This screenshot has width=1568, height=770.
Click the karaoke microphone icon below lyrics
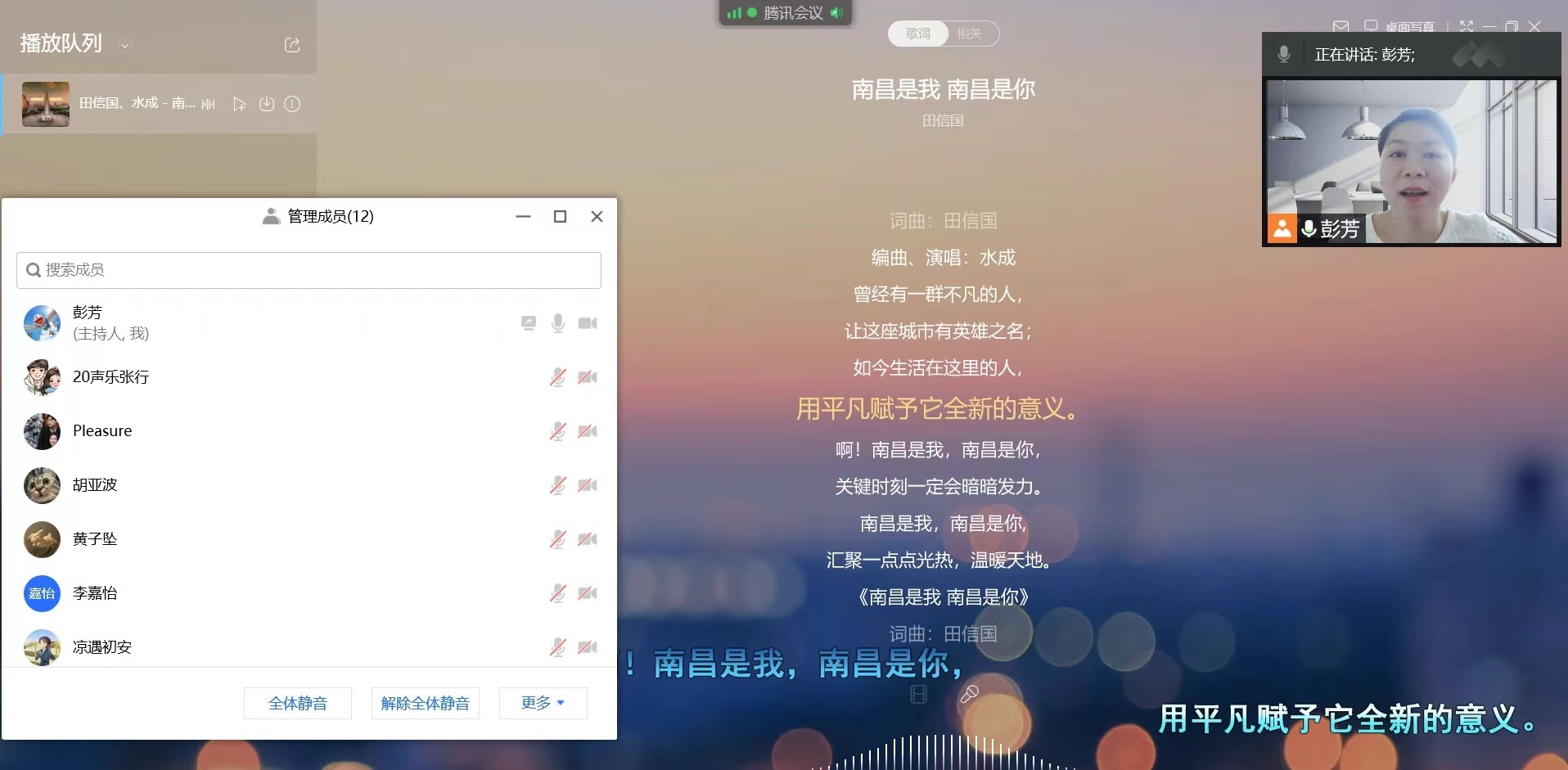click(x=969, y=695)
